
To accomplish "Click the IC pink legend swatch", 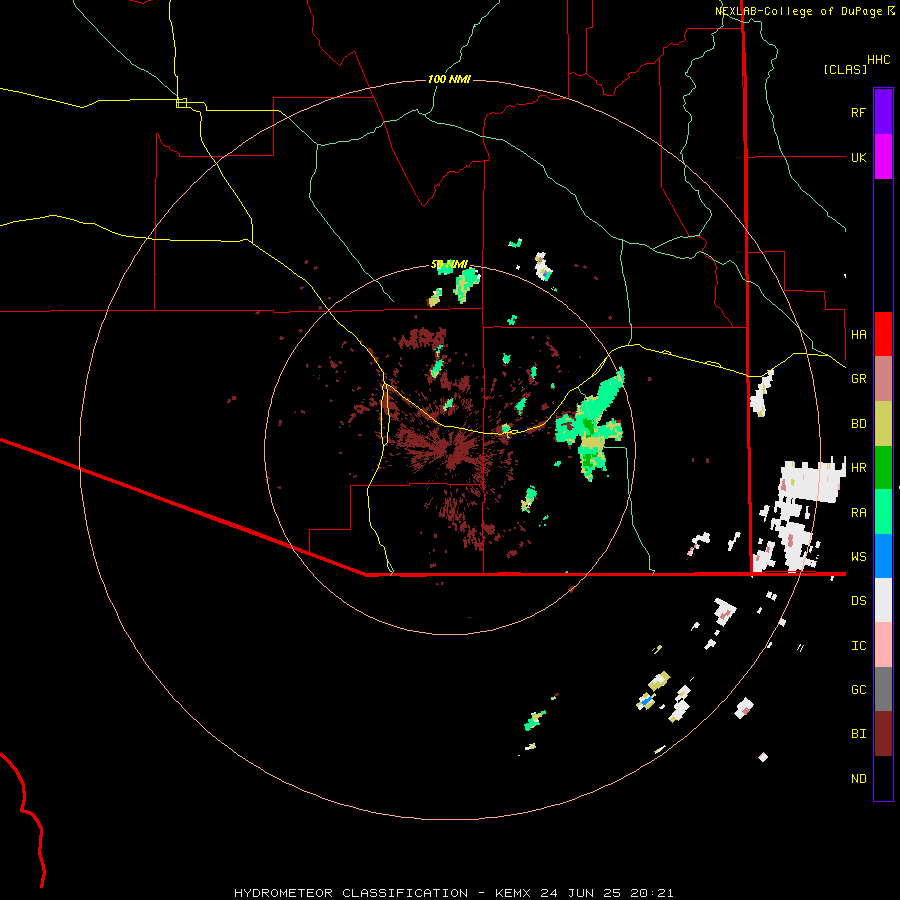I will pyautogui.click(x=883, y=645).
